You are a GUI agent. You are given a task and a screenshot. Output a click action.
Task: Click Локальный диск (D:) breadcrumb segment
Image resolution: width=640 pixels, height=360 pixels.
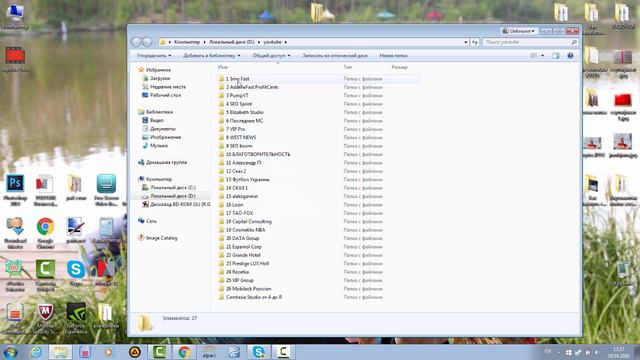(231, 42)
